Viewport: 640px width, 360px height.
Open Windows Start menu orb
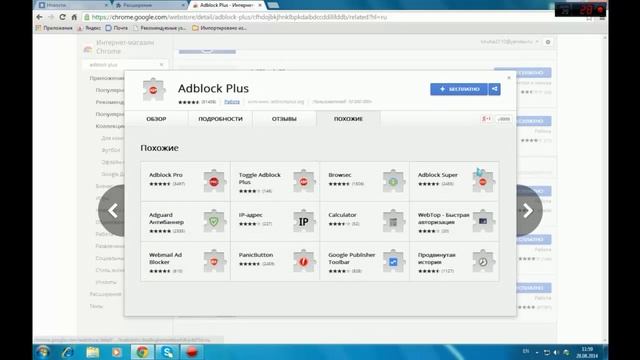pyautogui.click(x=43, y=352)
